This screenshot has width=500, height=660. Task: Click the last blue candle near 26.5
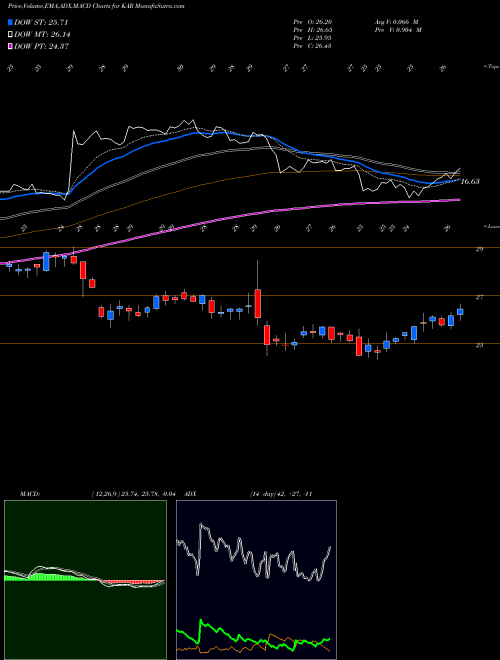tap(460, 312)
